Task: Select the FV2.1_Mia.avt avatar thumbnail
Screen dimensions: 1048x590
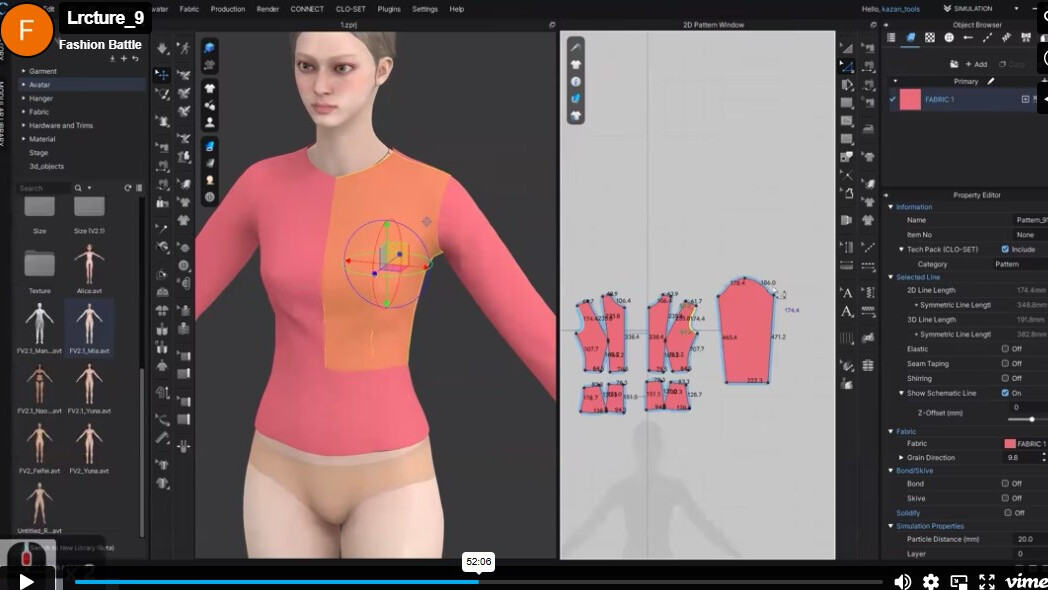Action: tap(89, 324)
